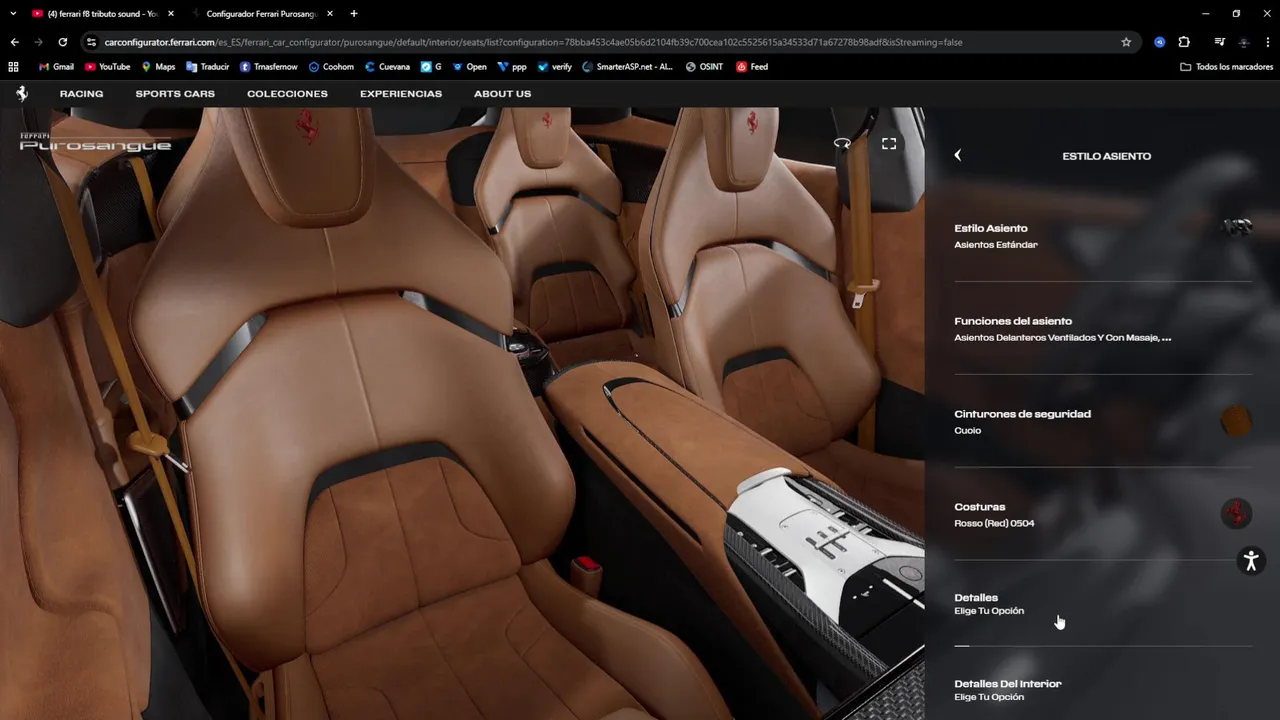Open the Maps bookmark
1280x720 pixels.
tap(158, 67)
